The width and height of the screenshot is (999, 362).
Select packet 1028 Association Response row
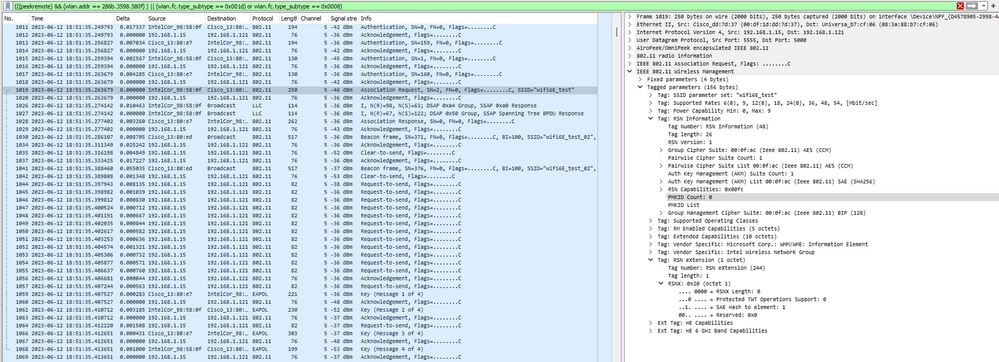pyautogui.click(x=299, y=121)
